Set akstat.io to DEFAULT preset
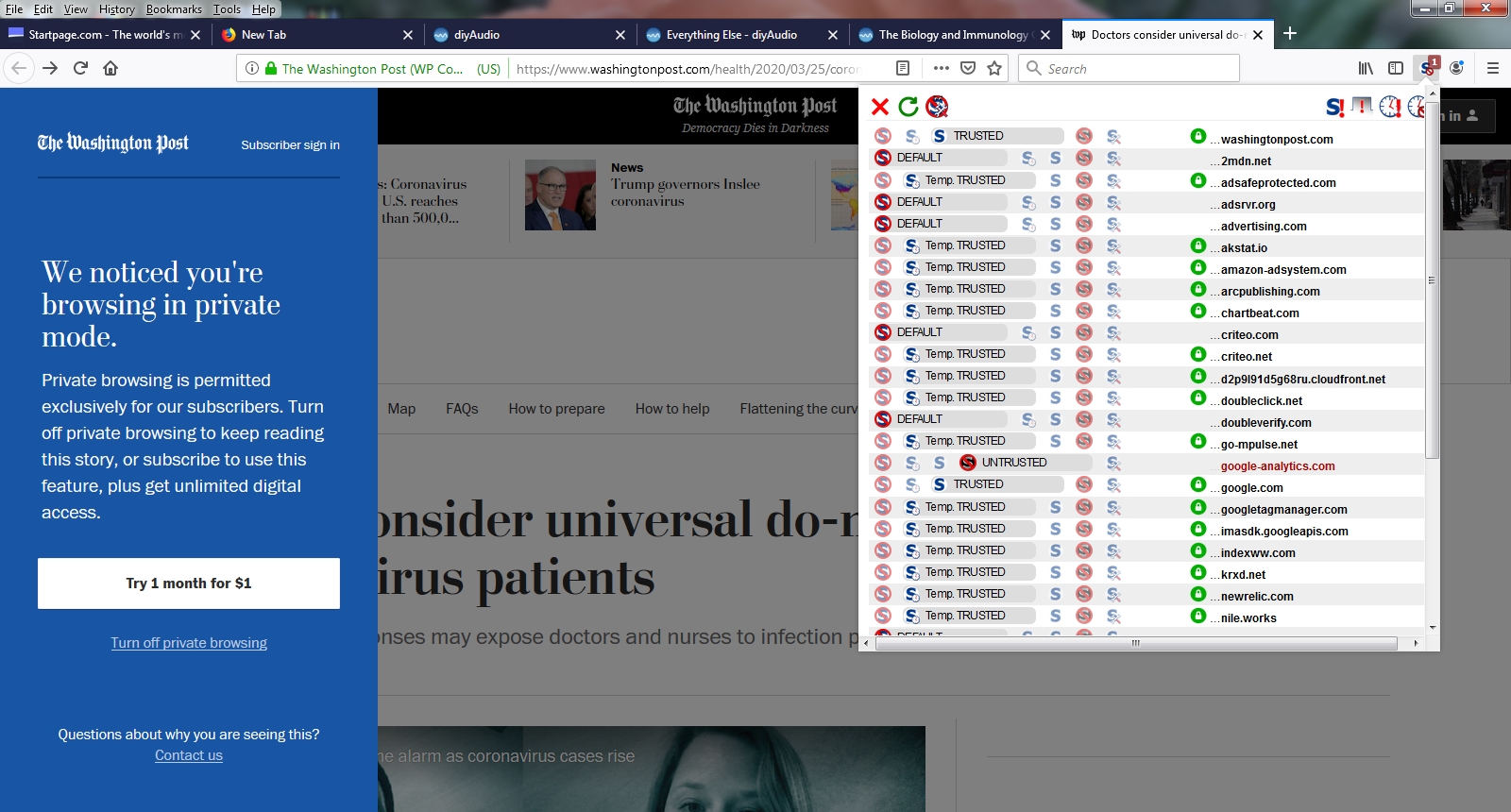Screen dimensions: 1511x812 pos(883,245)
